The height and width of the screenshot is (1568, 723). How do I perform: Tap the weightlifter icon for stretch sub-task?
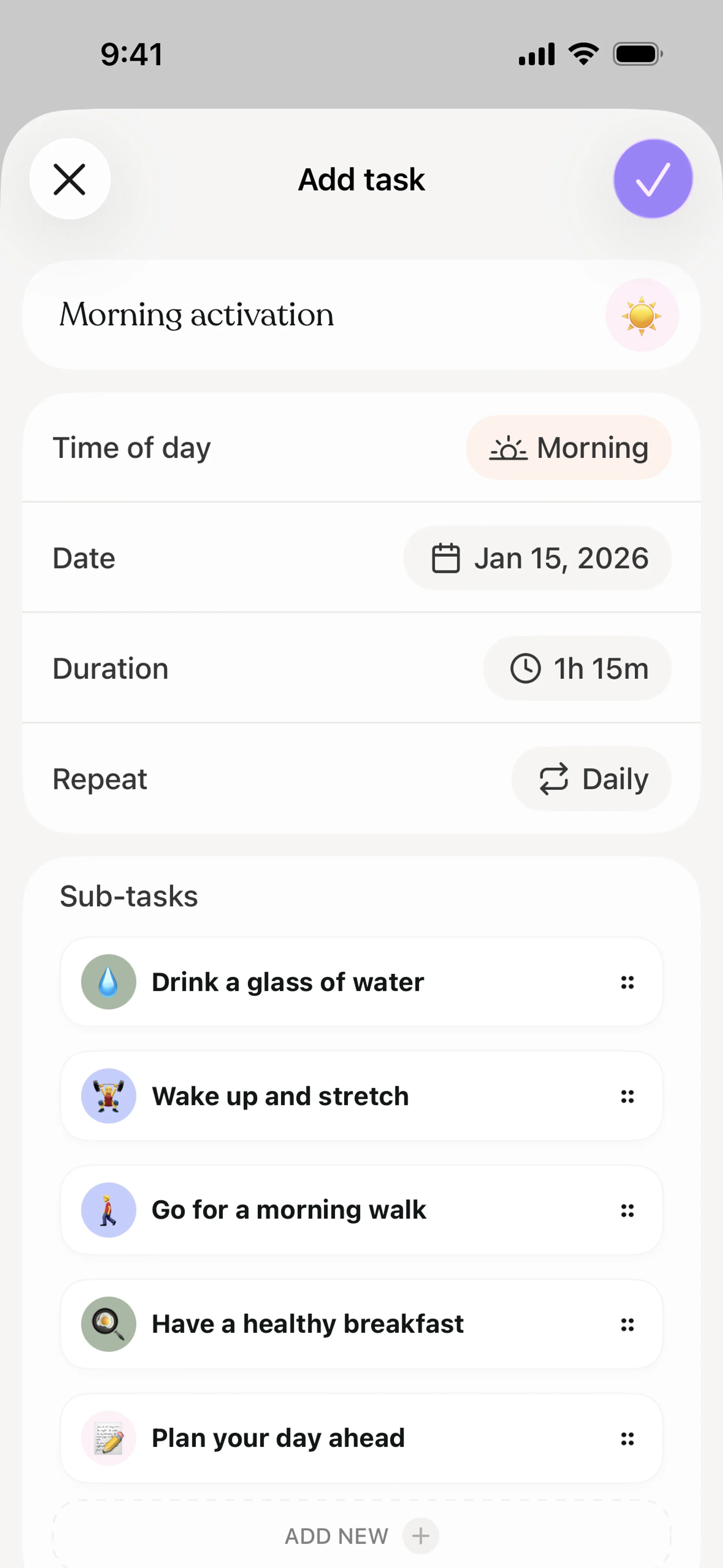108,1096
